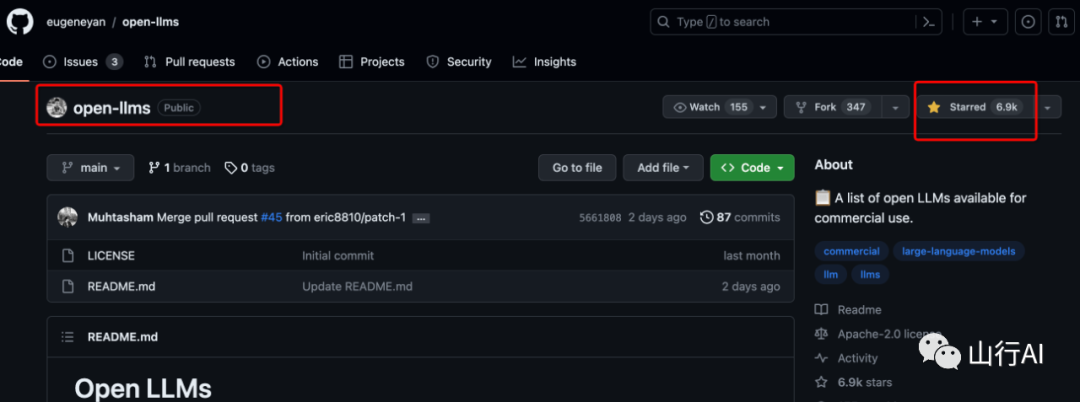Switch to the Actions tab
1080x402 pixels.
[x=288, y=62]
